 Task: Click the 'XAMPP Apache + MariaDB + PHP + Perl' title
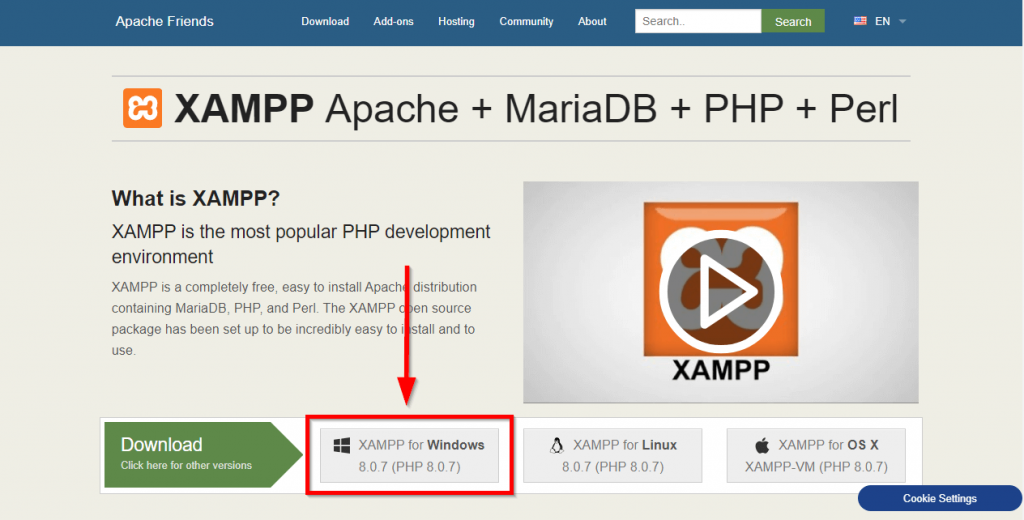(536, 108)
